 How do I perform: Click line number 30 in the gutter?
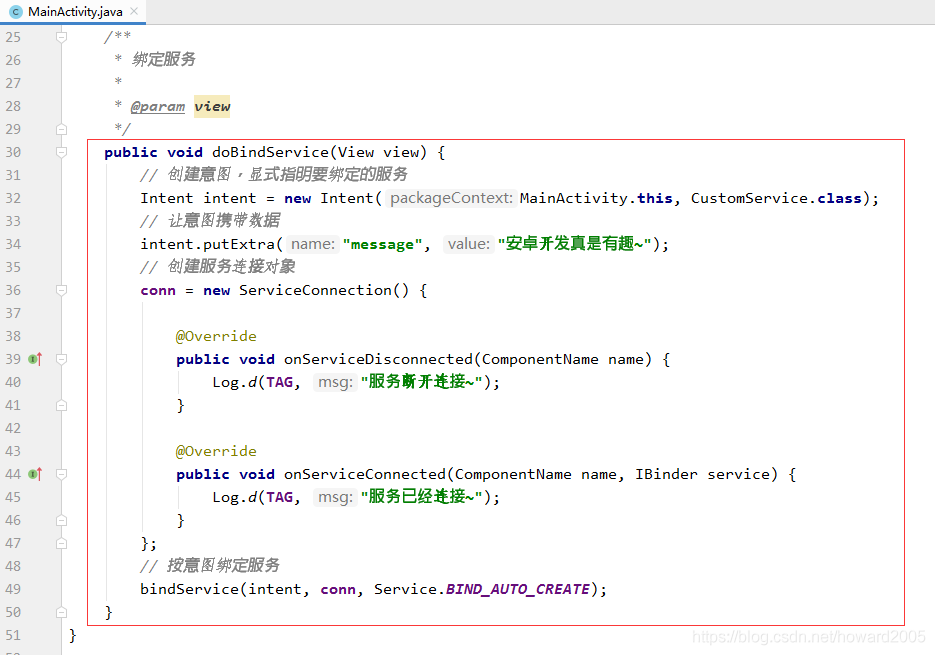tap(13, 152)
